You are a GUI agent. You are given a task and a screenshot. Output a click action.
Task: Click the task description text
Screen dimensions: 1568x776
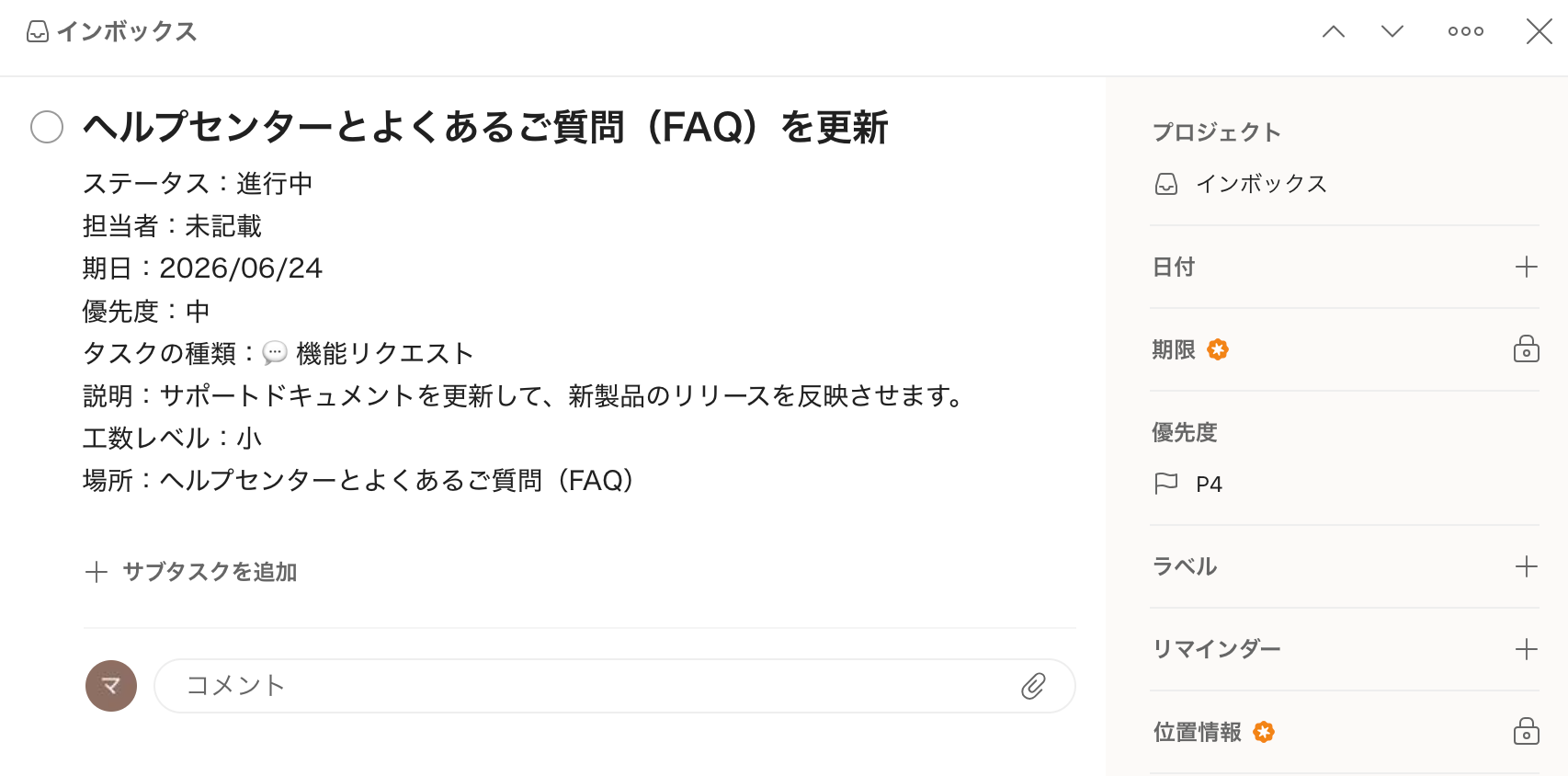522,395
